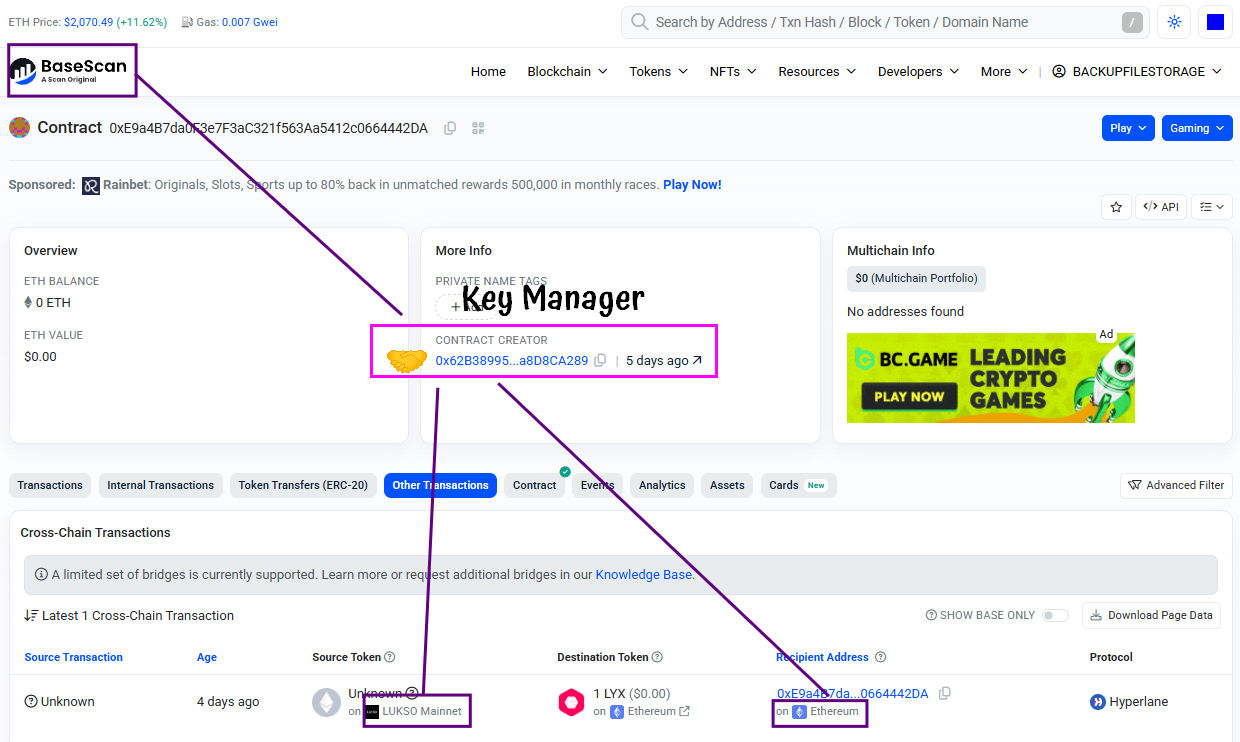Viewport: 1240px width, 742px height.
Task: Switch to Transactions tab
Action: 50,485
